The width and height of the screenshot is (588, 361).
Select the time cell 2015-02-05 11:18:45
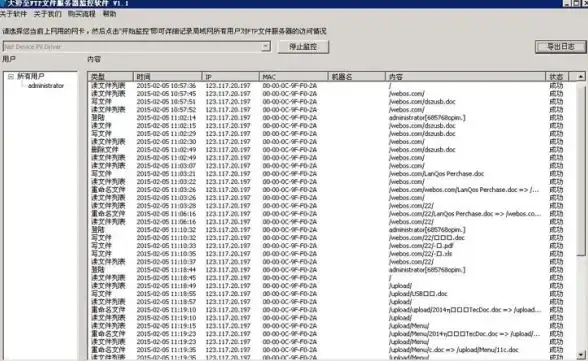click(166, 278)
